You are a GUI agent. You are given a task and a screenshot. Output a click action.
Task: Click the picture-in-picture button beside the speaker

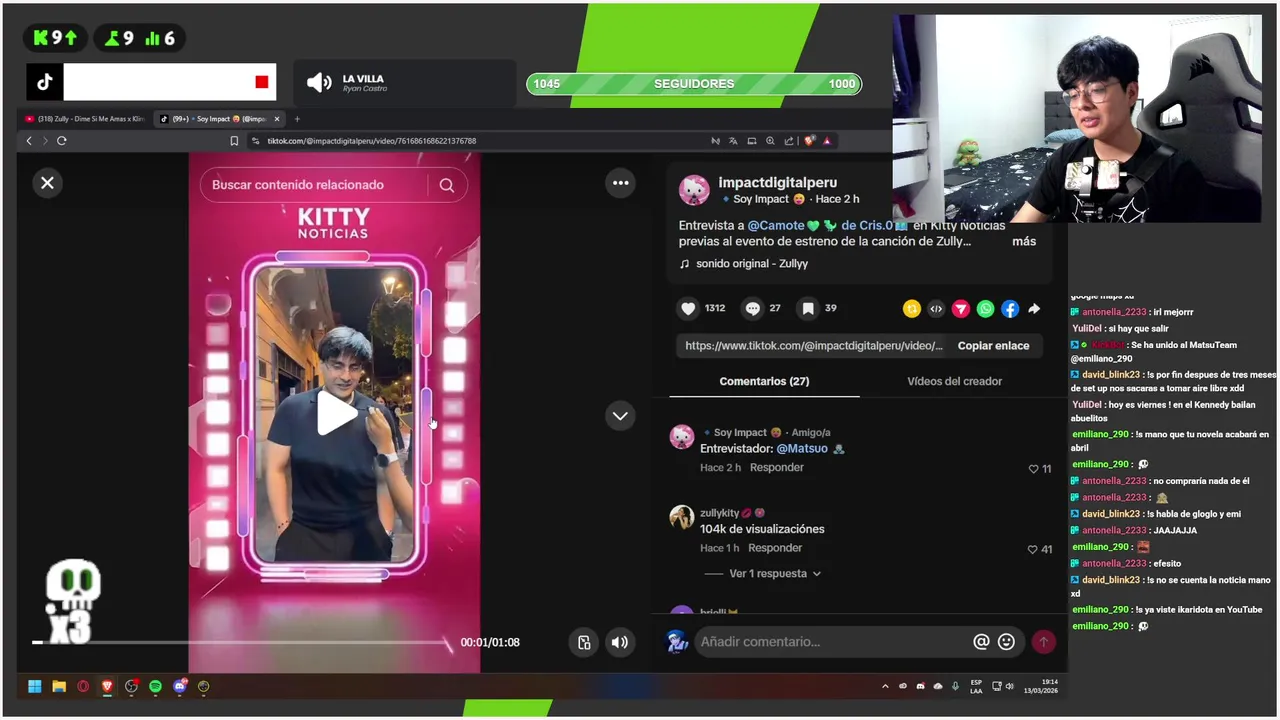tap(584, 642)
